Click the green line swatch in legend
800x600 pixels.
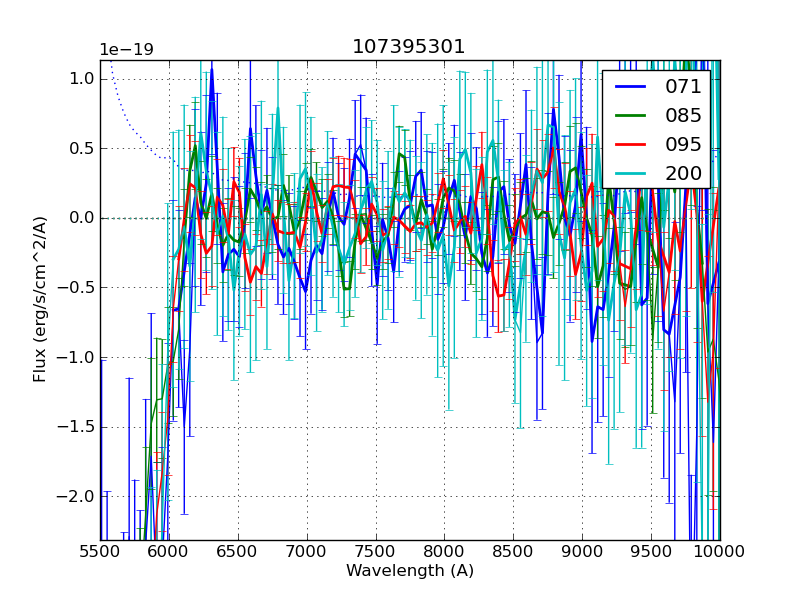coord(630,115)
